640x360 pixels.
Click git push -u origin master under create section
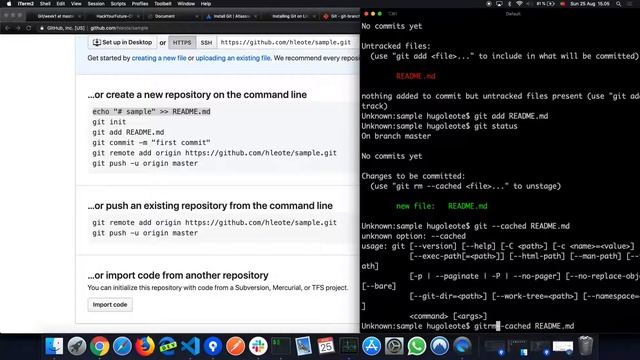[145, 163]
